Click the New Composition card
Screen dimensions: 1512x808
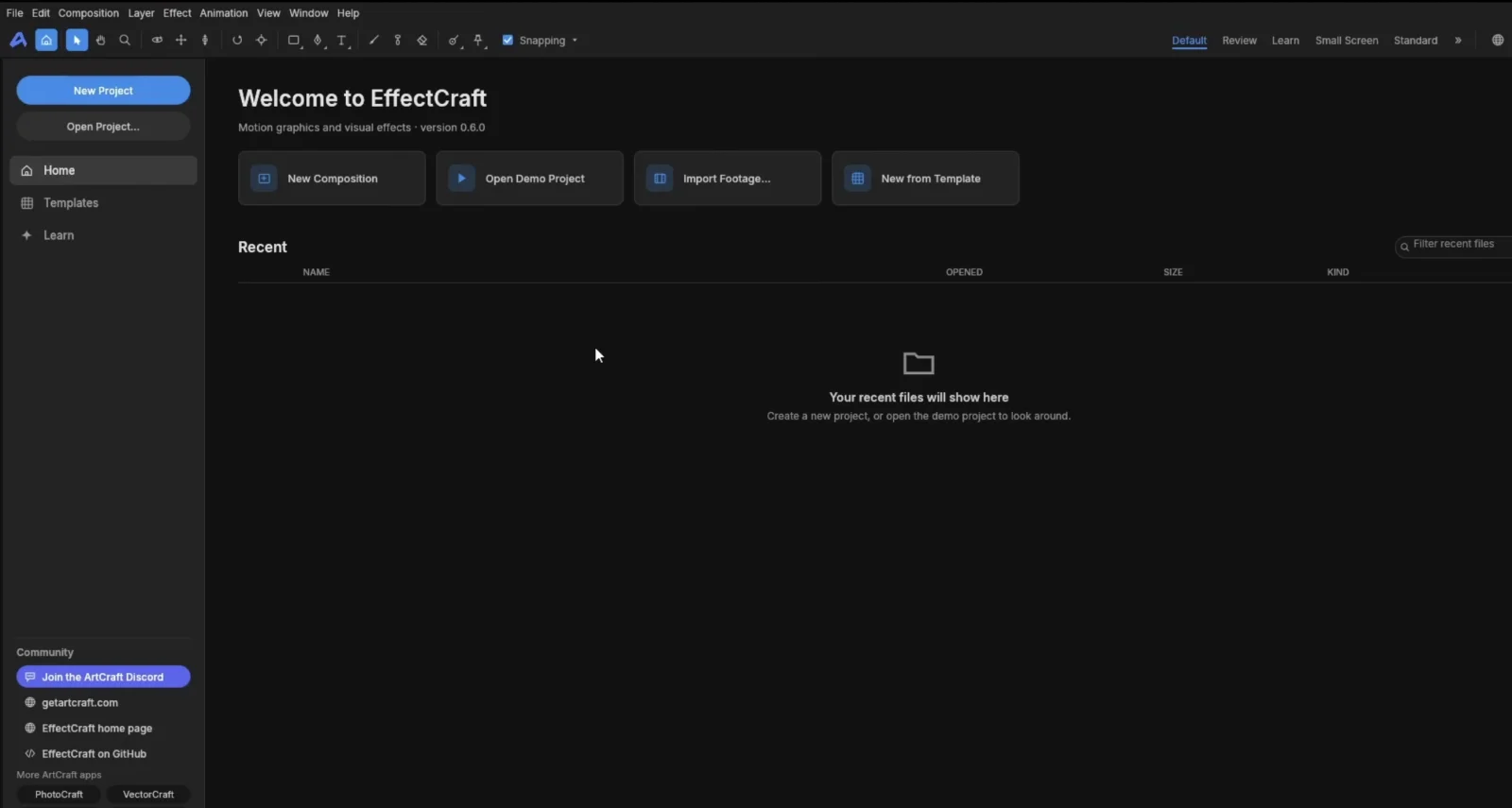pyautogui.click(x=332, y=178)
